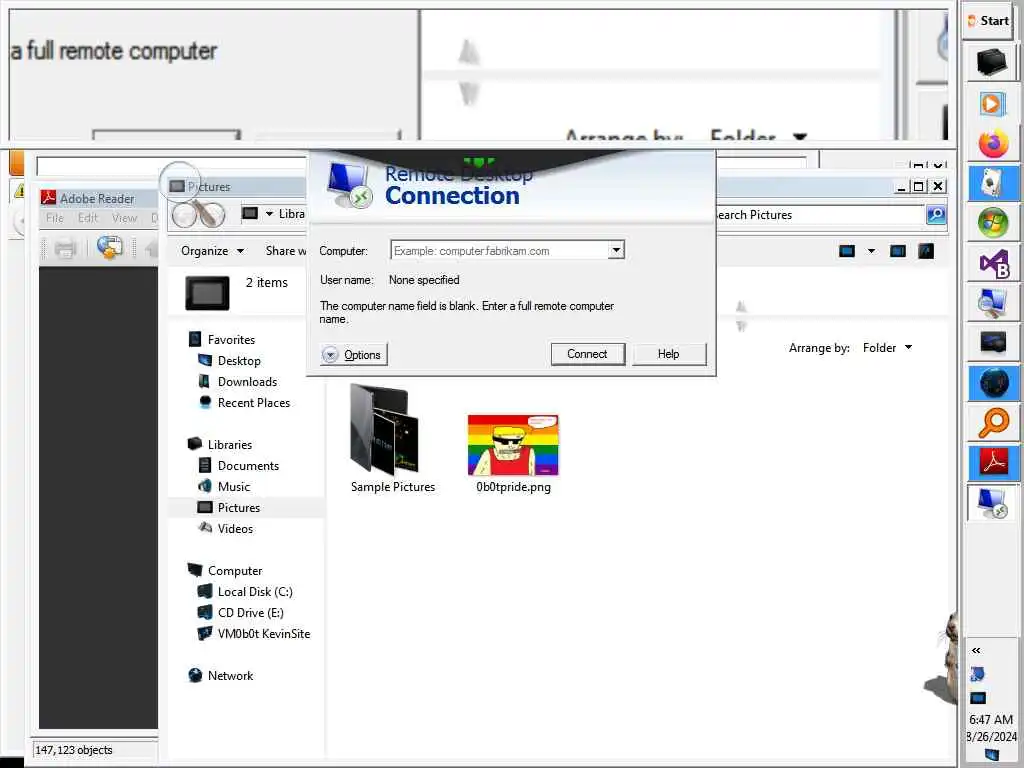This screenshot has width=1024, height=768.
Task: Open address bar Libraries dropdown arrow
Action: coord(269,214)
